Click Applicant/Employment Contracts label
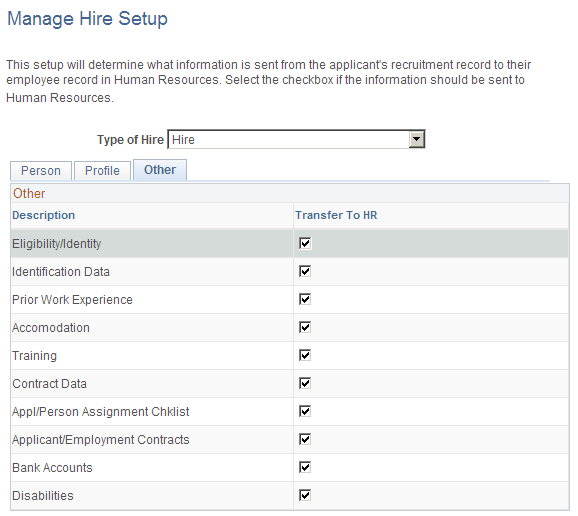 pos(101,440)
